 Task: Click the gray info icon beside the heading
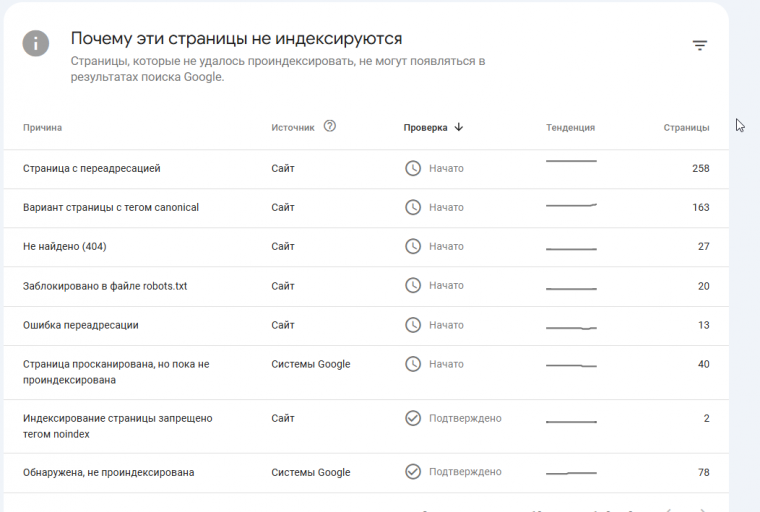(36, 43)
